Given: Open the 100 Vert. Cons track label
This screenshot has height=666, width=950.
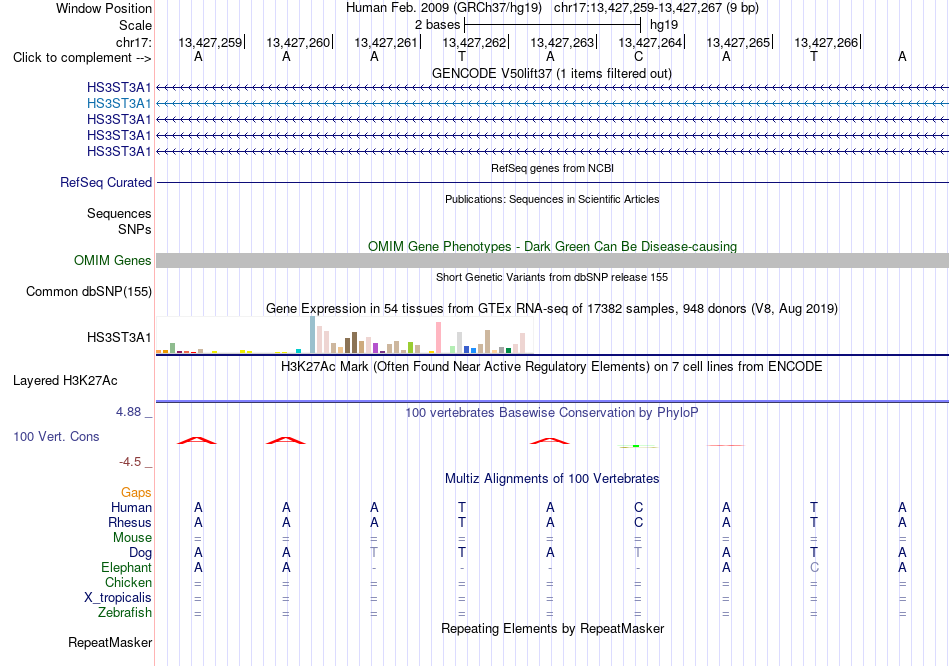Looking at the screenshot, I should [x=56, y=436].
